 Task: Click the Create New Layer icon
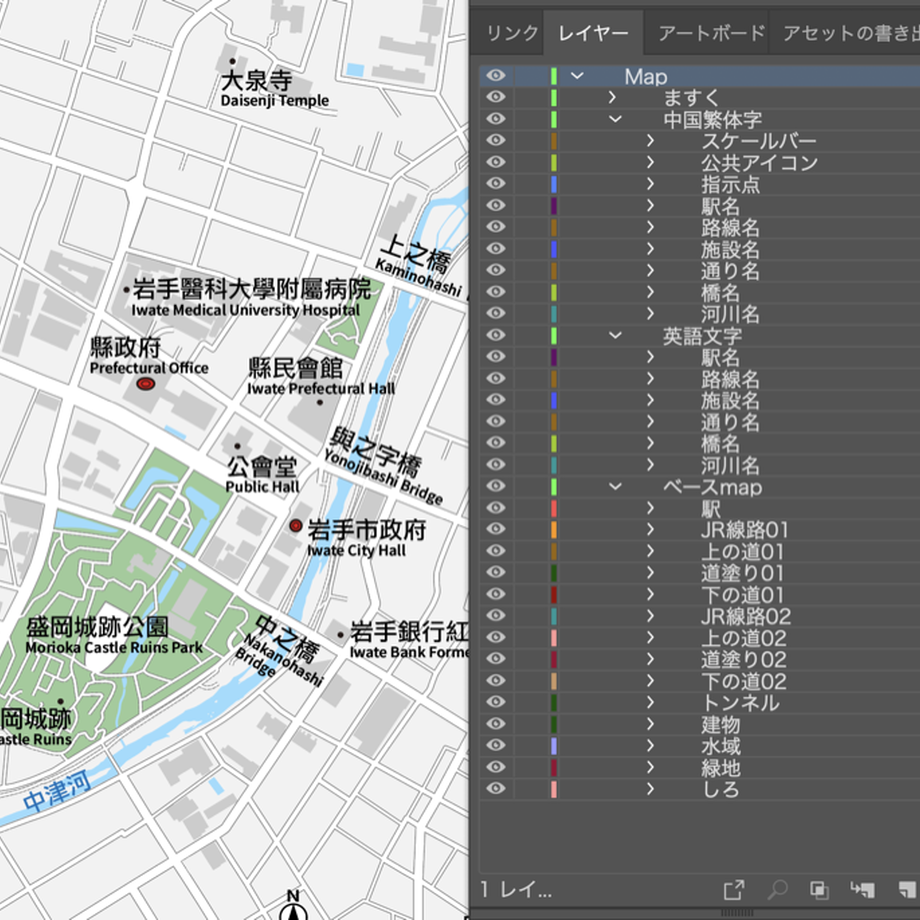click(x=909, y=889)
